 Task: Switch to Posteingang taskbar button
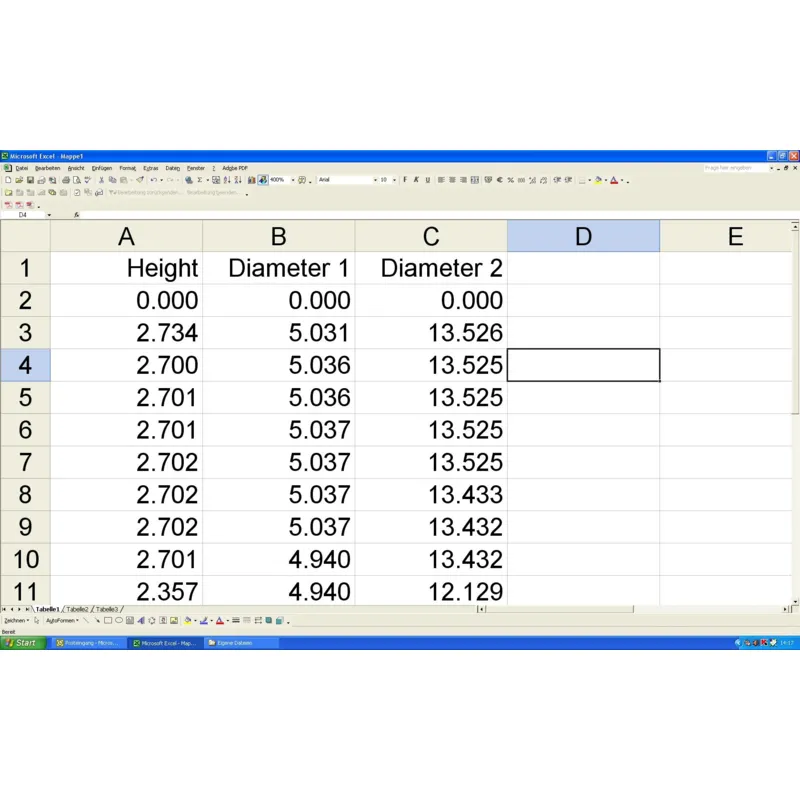88,643
